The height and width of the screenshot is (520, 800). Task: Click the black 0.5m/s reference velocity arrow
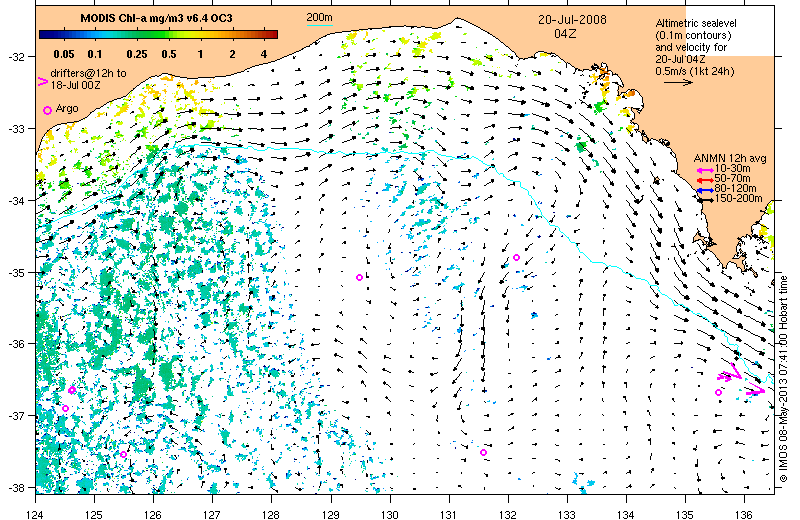pyautogui.click(x=678, y=82)
